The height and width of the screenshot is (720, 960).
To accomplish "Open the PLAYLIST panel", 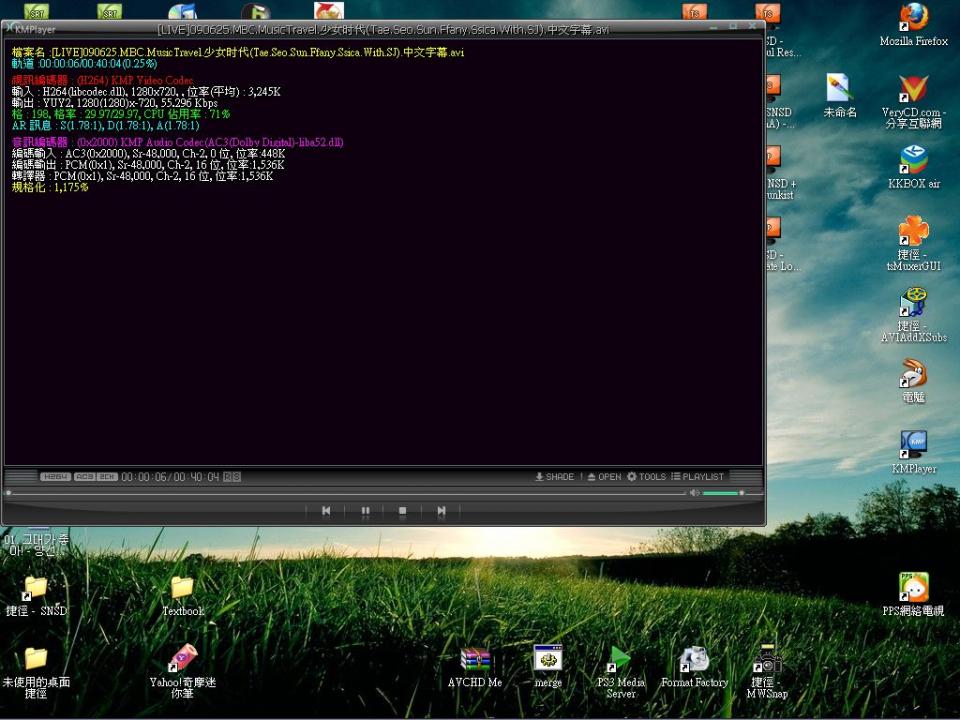I will [697, 477].
